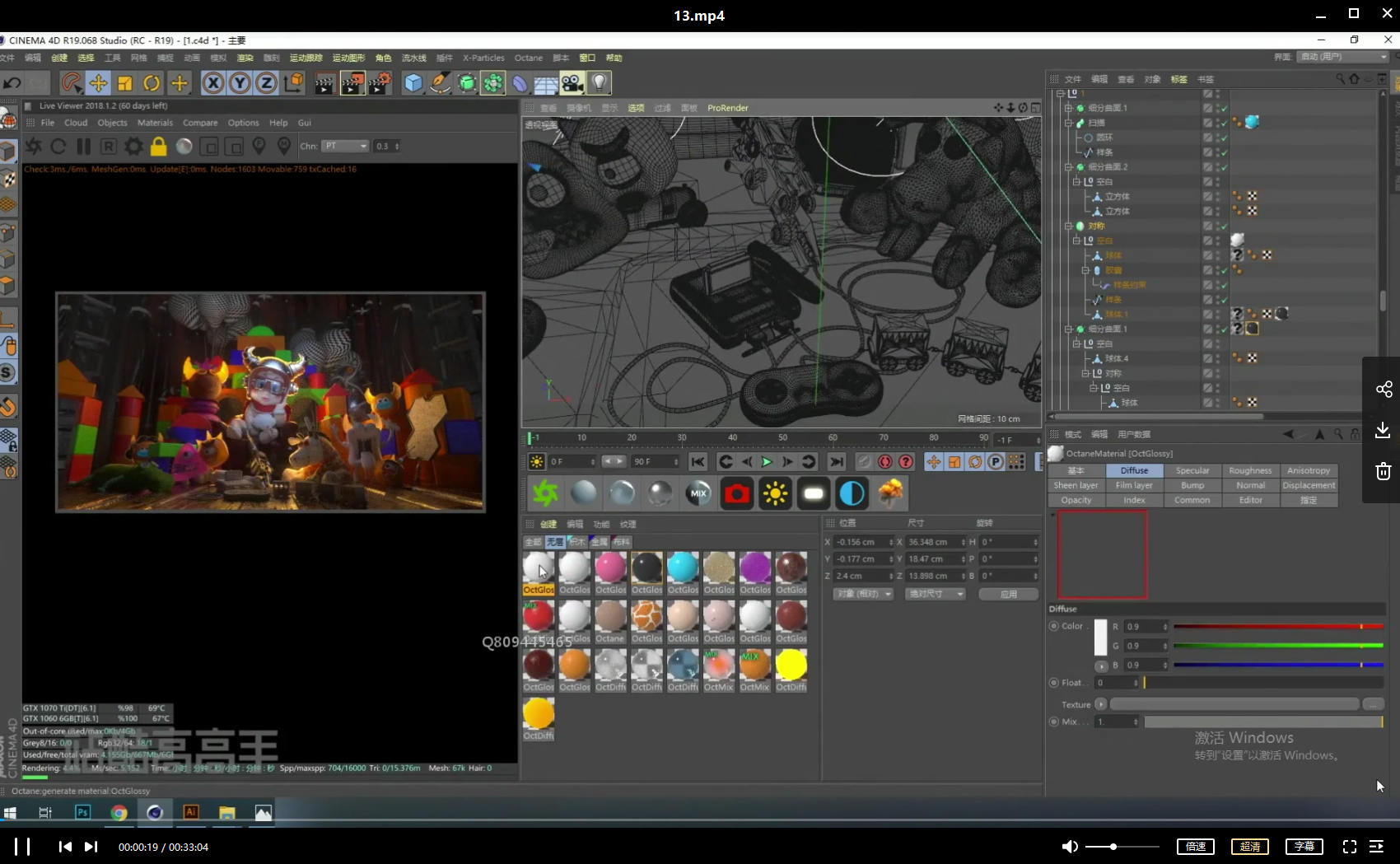Image resolution: width=1400 pixels, height=864 pixels.
Task: Click the cube primitive icon
Action: [x=413, y=83]
